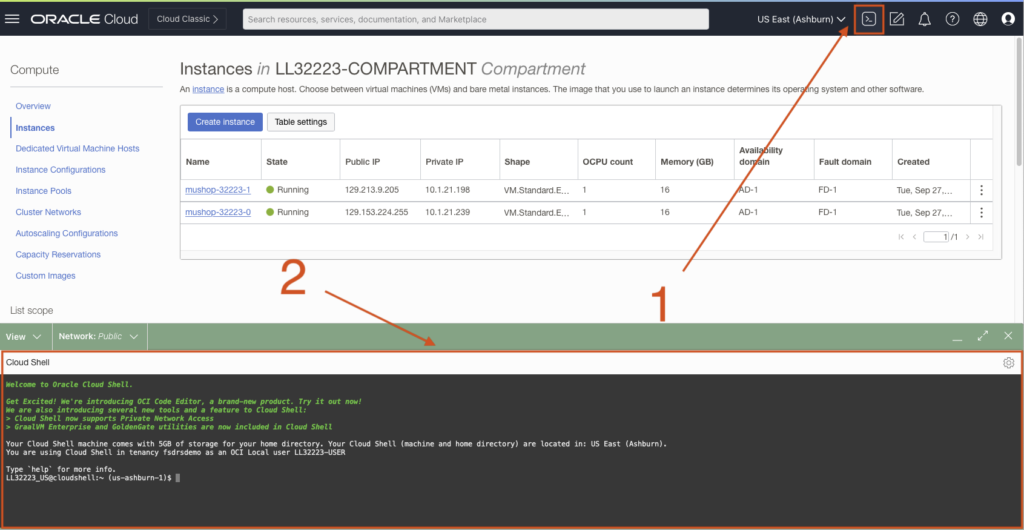
Task: Click the Create instance button
Action: pyautogui.click(x=225, y=122)
